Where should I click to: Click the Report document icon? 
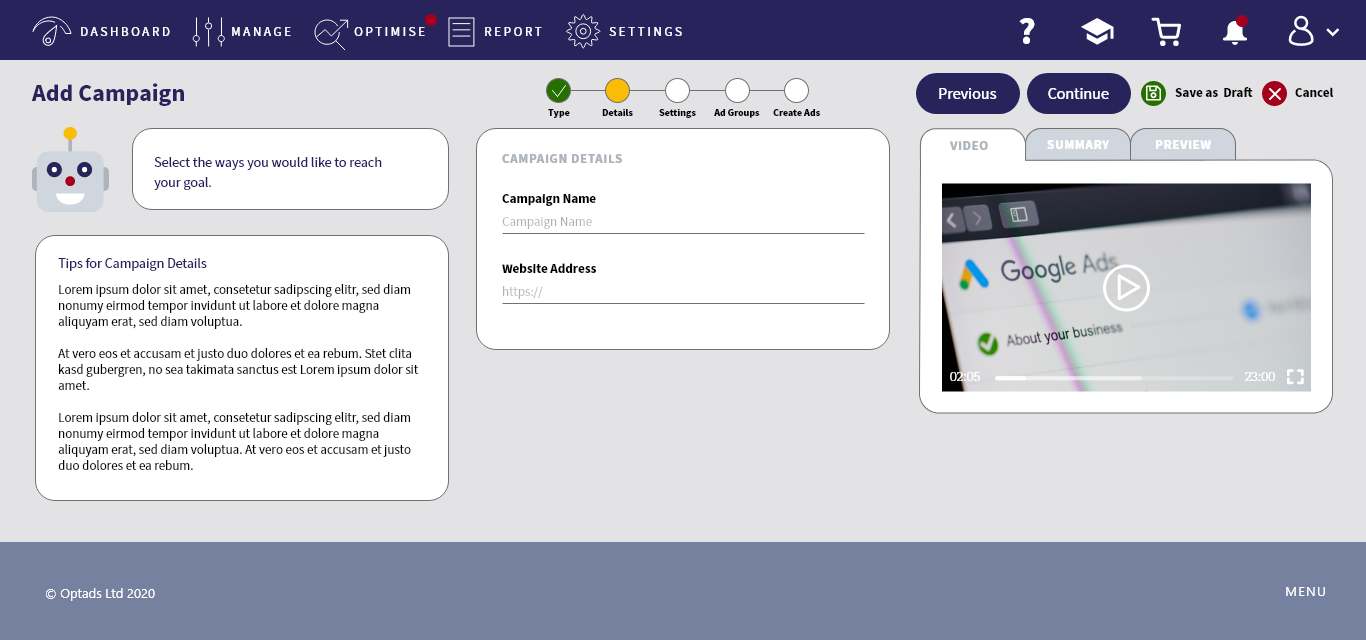tap(461, 32)
